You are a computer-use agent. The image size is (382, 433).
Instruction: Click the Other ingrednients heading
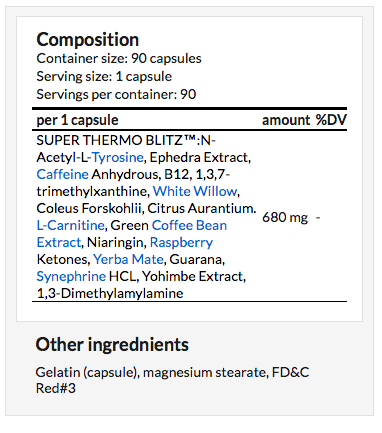tap(112, 344)
